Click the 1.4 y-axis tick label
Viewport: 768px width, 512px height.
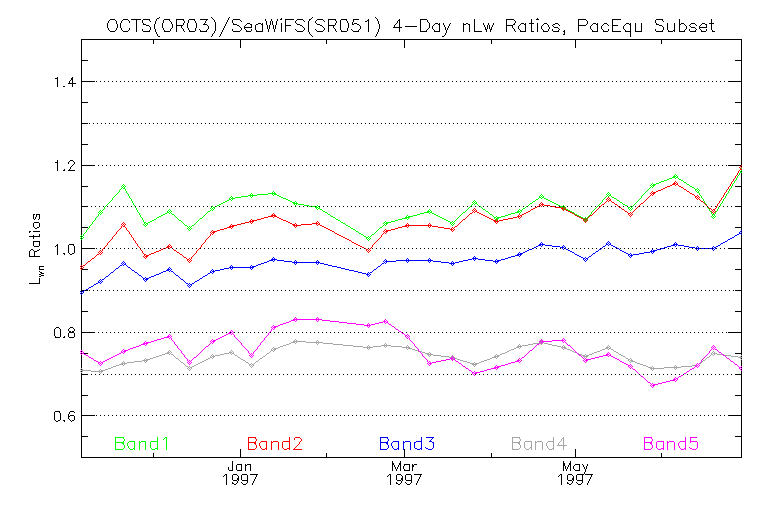click(65, 82)
